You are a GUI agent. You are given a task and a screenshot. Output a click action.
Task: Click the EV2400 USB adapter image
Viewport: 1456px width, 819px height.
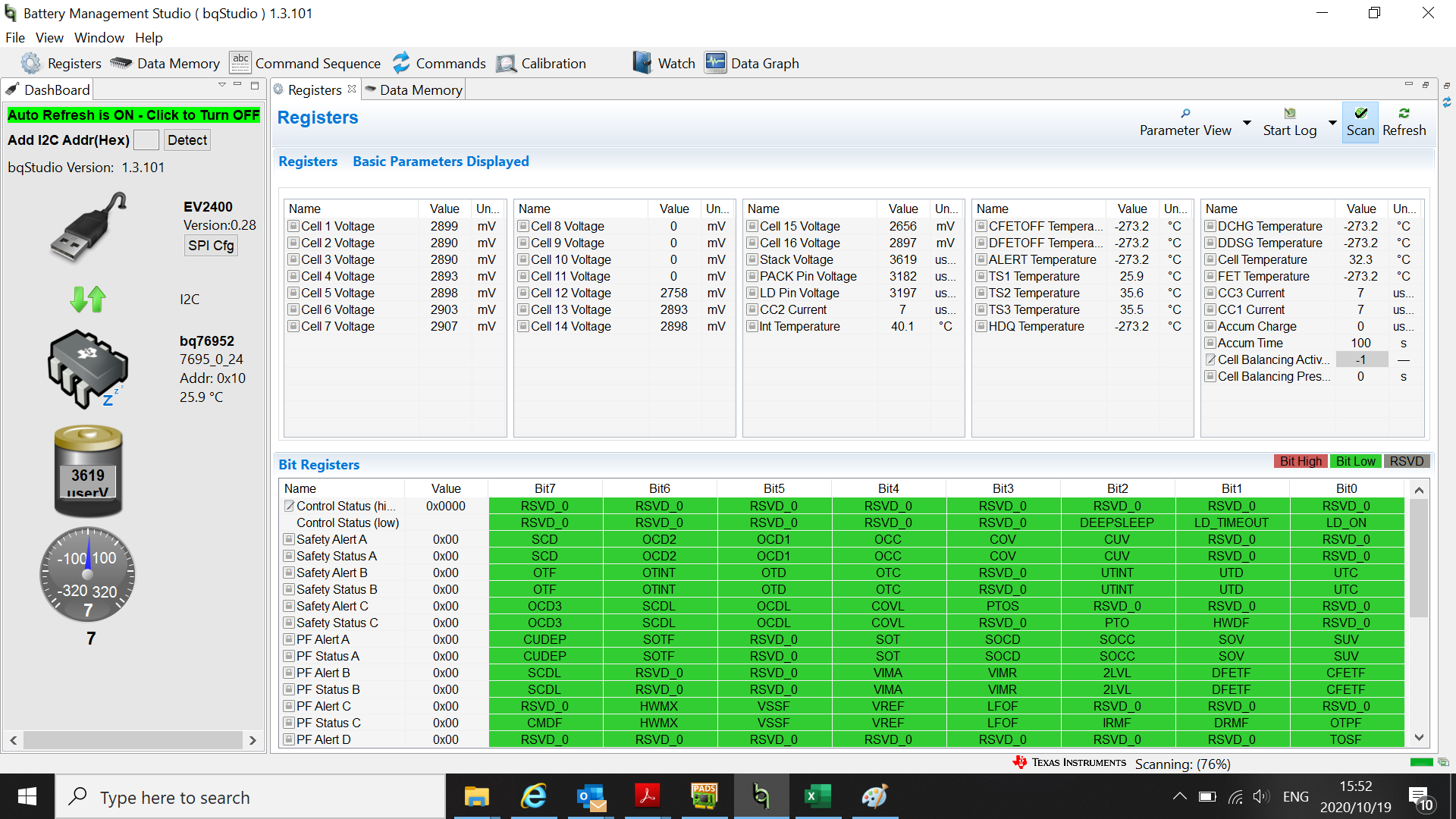(89, 227)
